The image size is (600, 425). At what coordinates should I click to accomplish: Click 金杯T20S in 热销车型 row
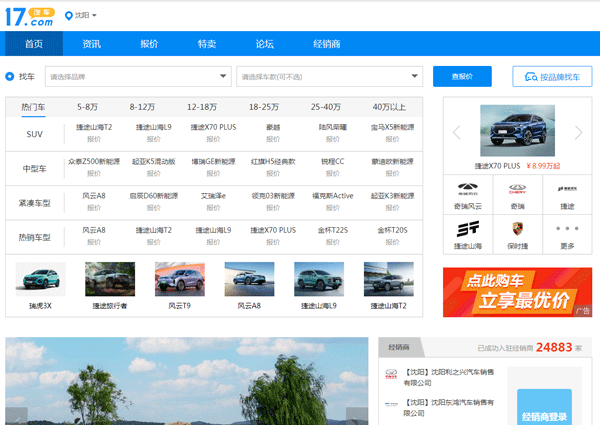(x=392, y=230)
